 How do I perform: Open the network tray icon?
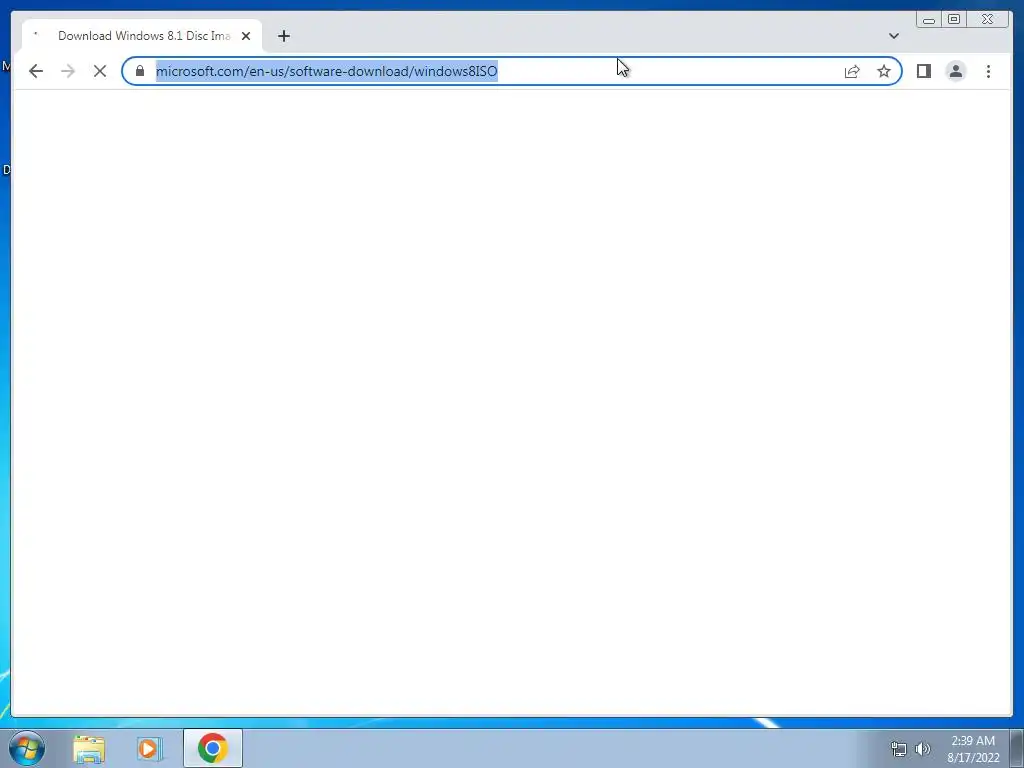(x=899, y=749)
